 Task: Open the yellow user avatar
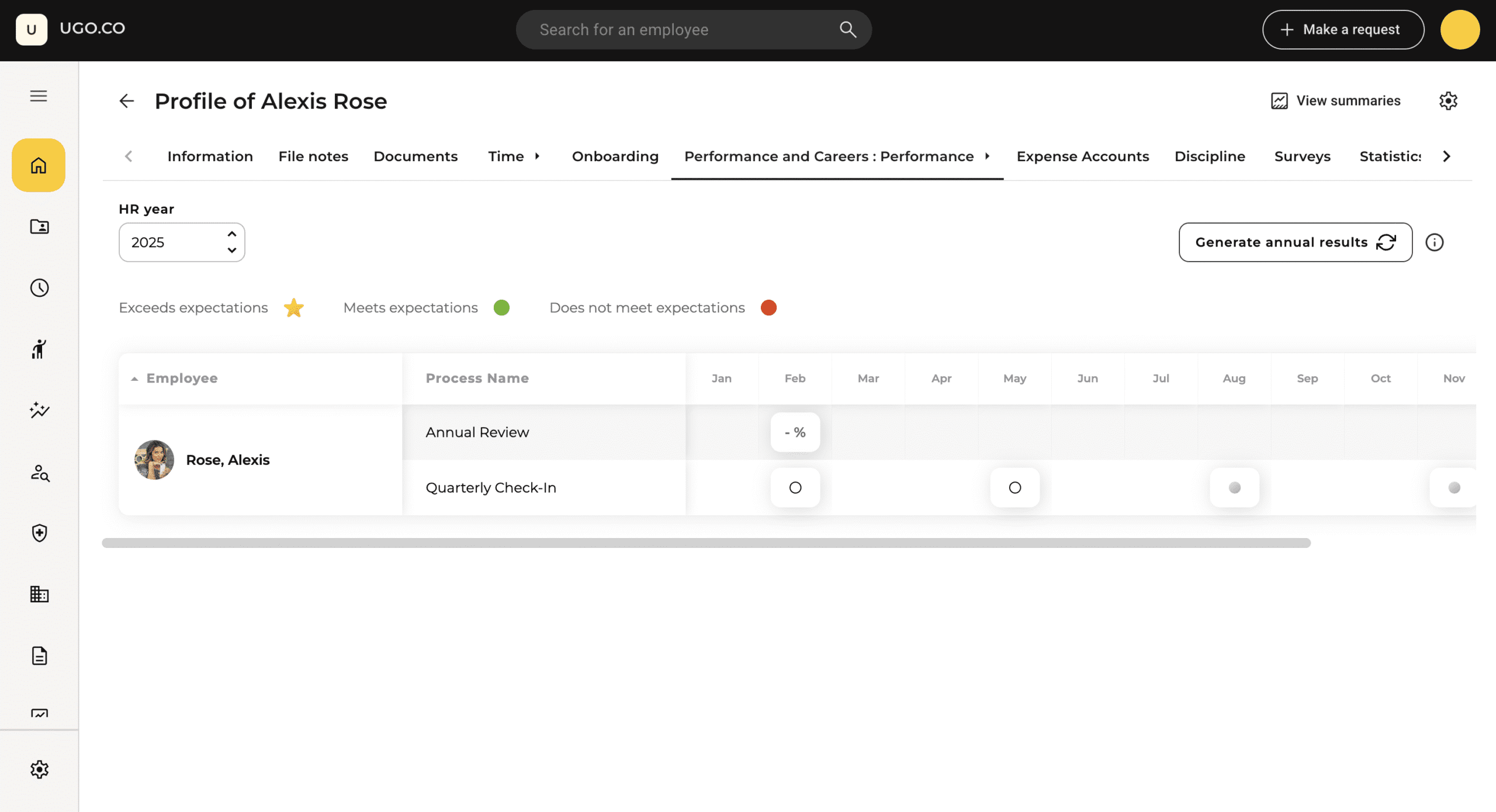(1460, 29)
